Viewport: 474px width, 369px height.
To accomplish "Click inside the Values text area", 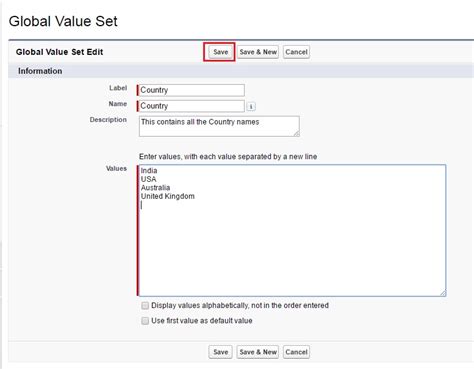I will [292, 230].
